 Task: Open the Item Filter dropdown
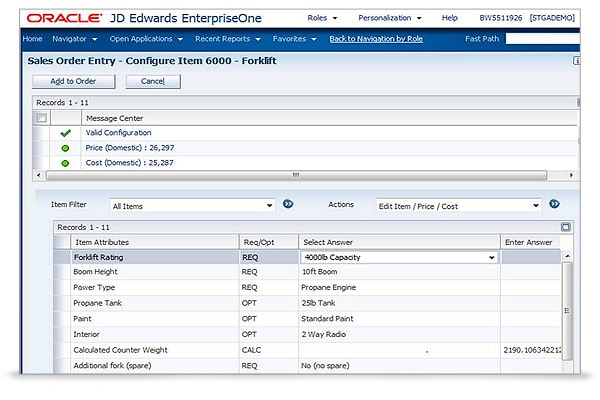click(193, 206)
